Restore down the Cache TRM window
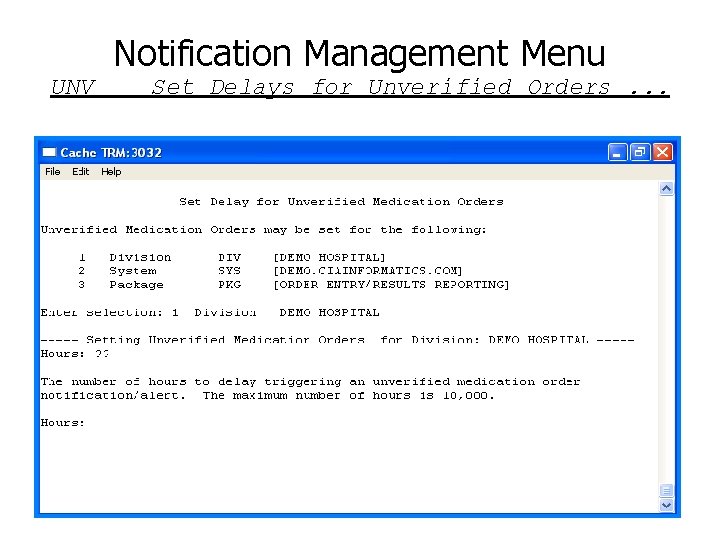This screenshot has height=540, width=720. 640,152
